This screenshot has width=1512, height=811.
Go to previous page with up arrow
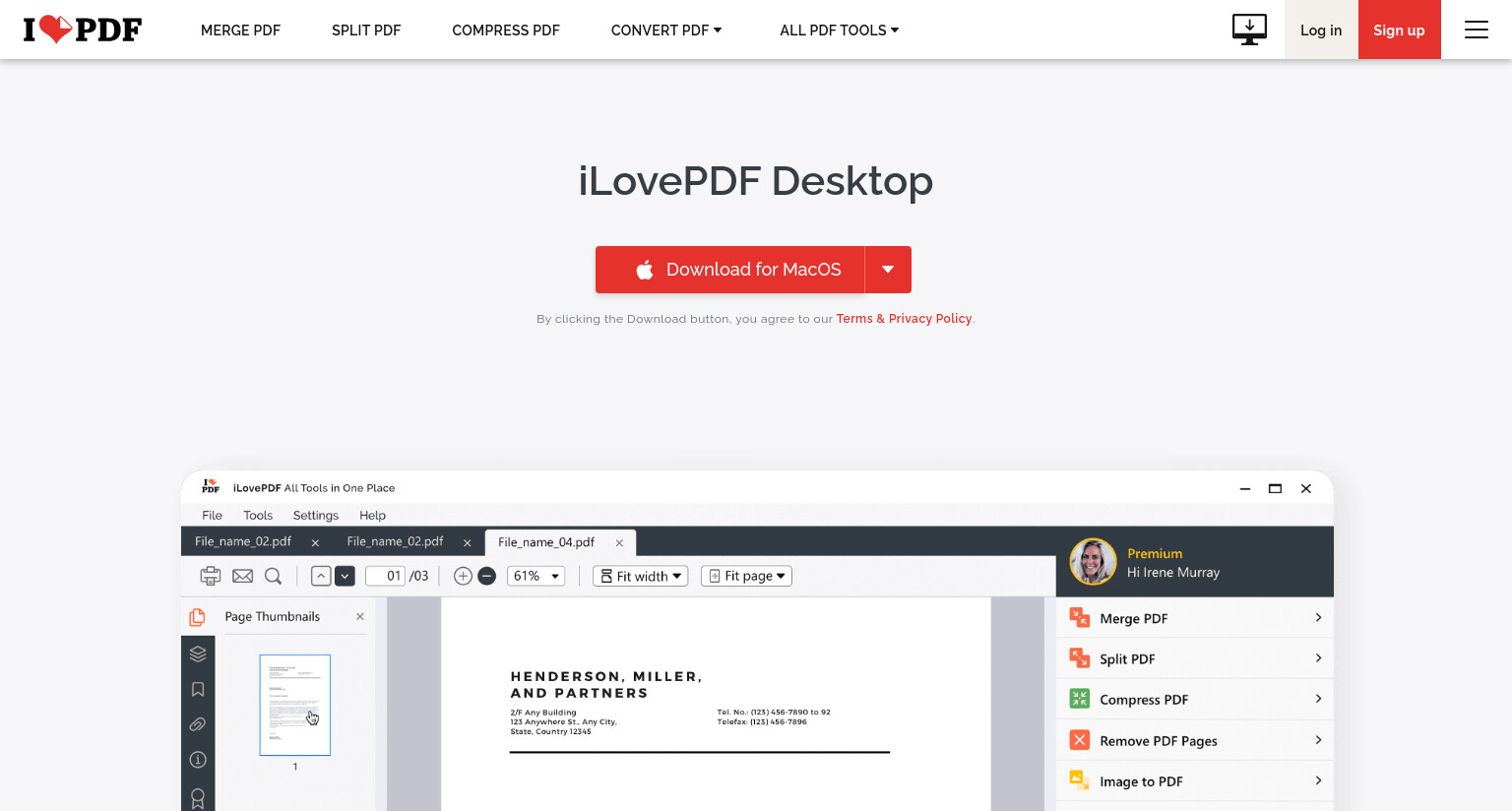pyautogui.click(x=321, y=576)
